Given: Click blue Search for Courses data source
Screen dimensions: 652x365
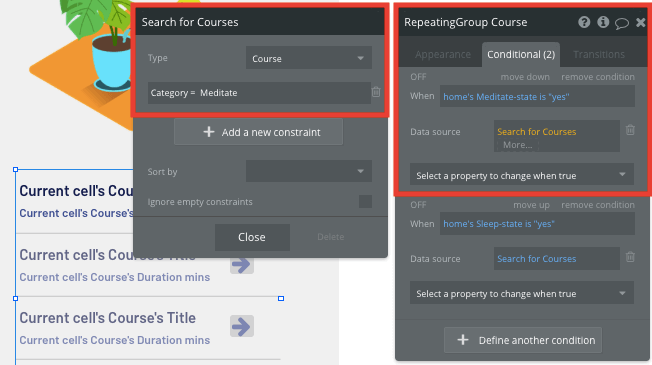Looking at the screenshot, I should (x=536, y=259).
